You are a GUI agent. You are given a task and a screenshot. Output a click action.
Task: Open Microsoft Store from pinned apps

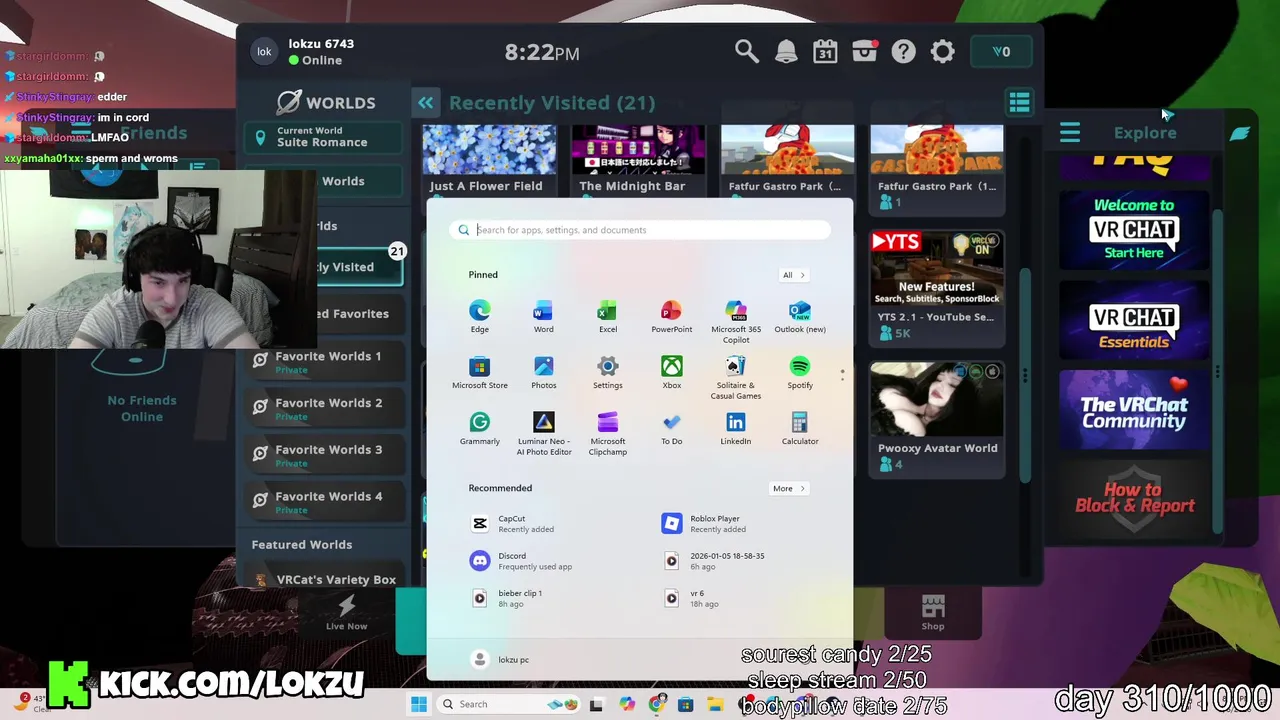click(480, 372)
